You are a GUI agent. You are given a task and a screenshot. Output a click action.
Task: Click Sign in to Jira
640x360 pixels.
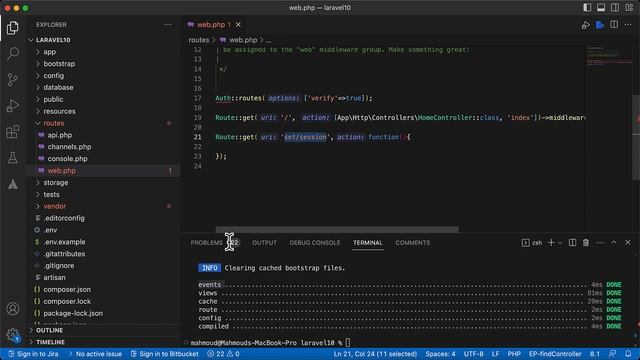[33, 354]
